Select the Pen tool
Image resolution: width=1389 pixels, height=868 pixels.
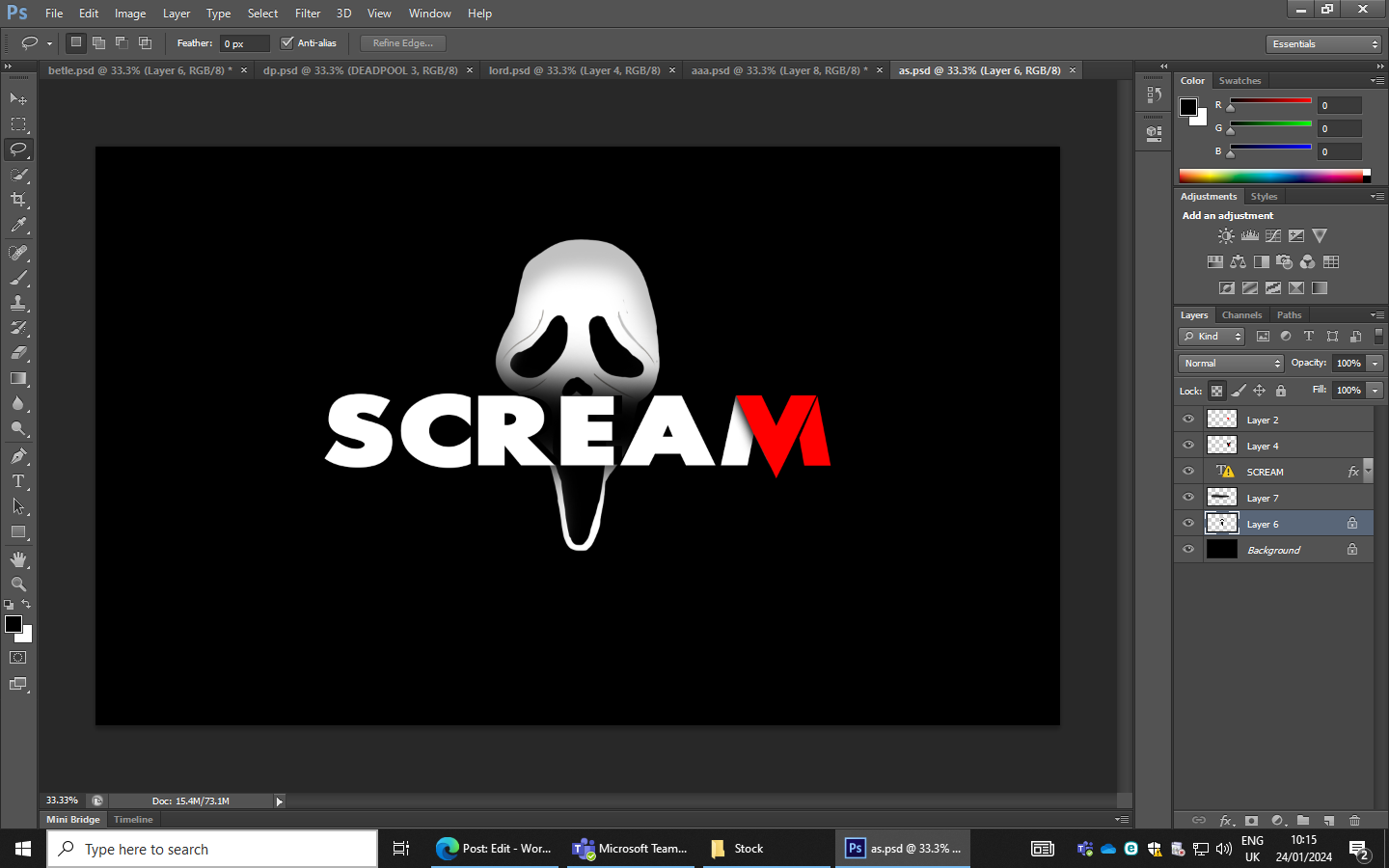(x=18, y=456)
